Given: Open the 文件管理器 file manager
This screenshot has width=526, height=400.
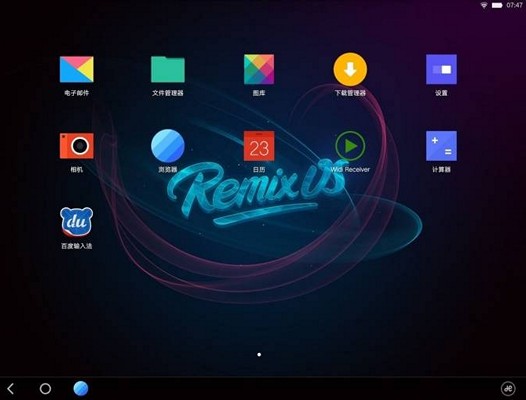Looking at the screenshot, I should point(168,69).
